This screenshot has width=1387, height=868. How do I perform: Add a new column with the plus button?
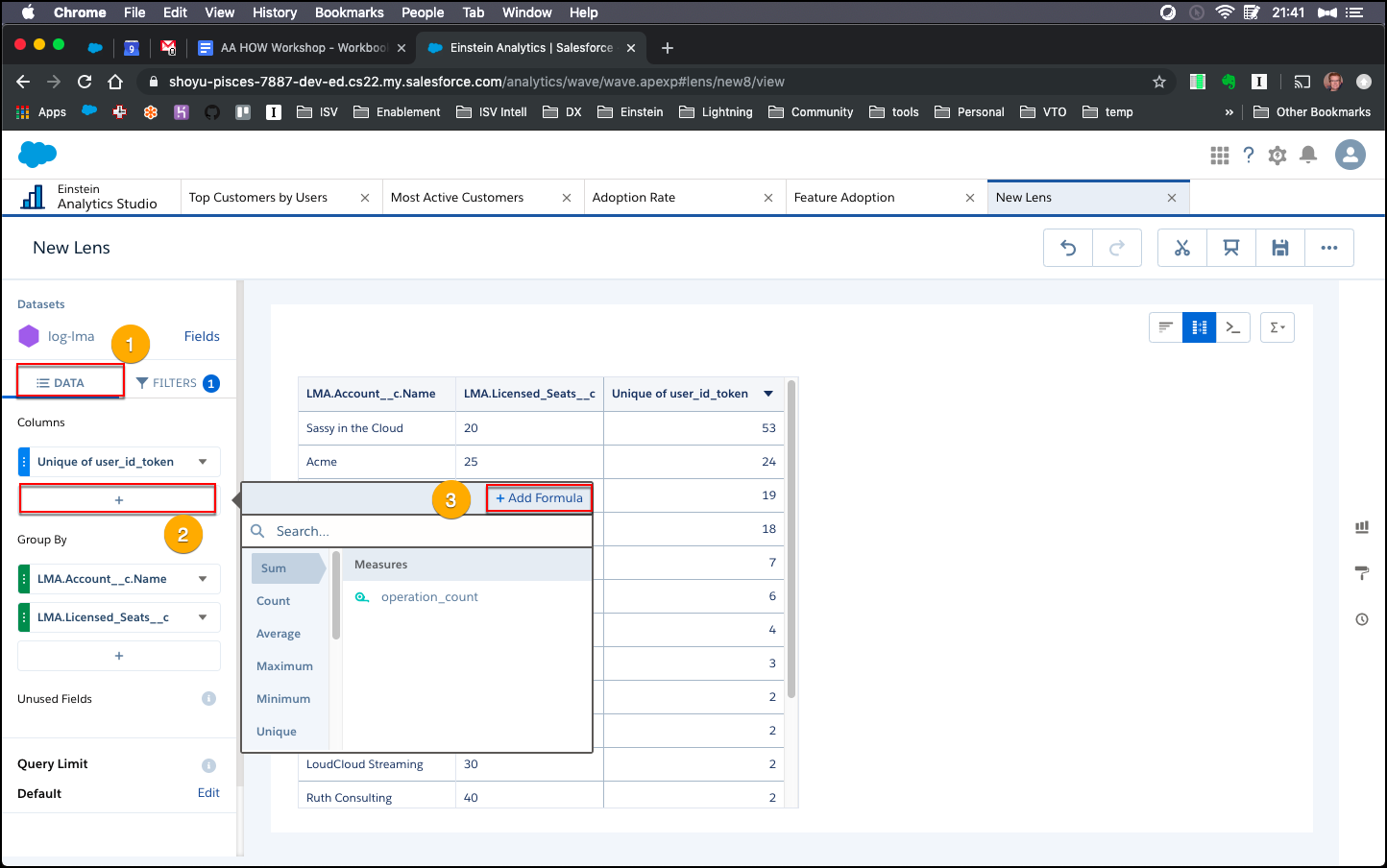click(118, 500)
